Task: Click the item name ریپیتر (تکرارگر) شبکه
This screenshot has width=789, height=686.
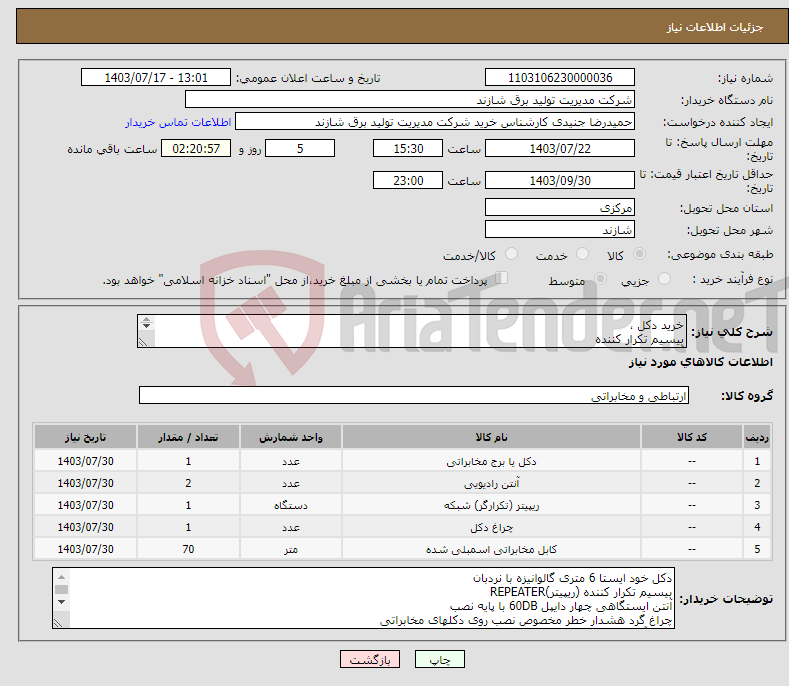Action: [x=491, y=505]
